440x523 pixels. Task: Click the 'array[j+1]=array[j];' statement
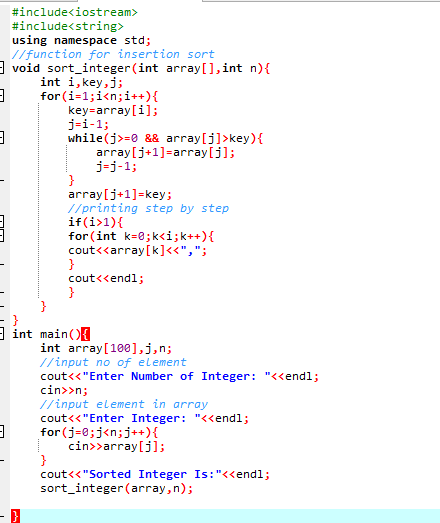pyautogui.click(x=165, y=152)
